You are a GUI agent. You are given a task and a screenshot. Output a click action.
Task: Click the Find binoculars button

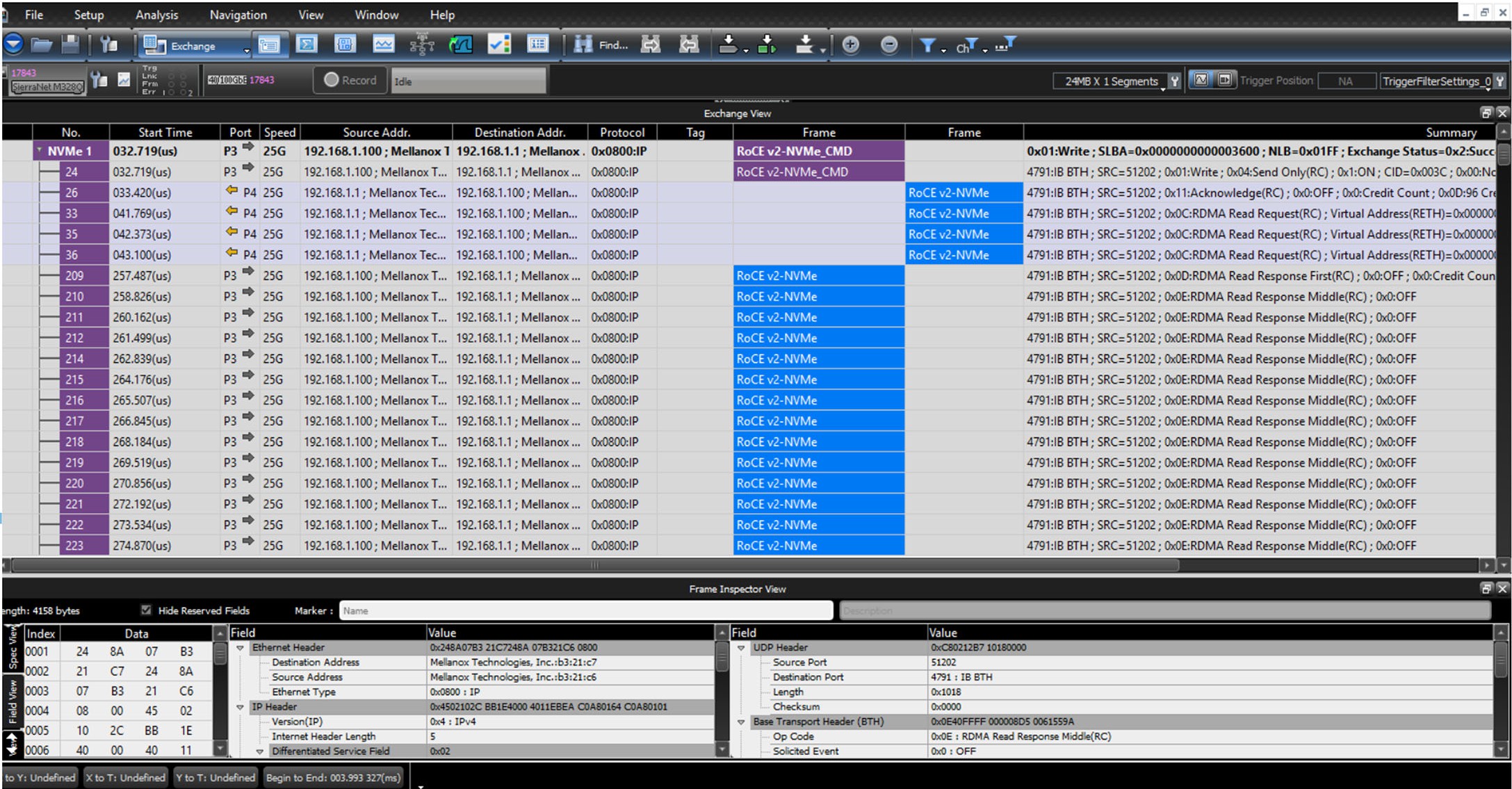pyautogui.click(x=601, y=45)
